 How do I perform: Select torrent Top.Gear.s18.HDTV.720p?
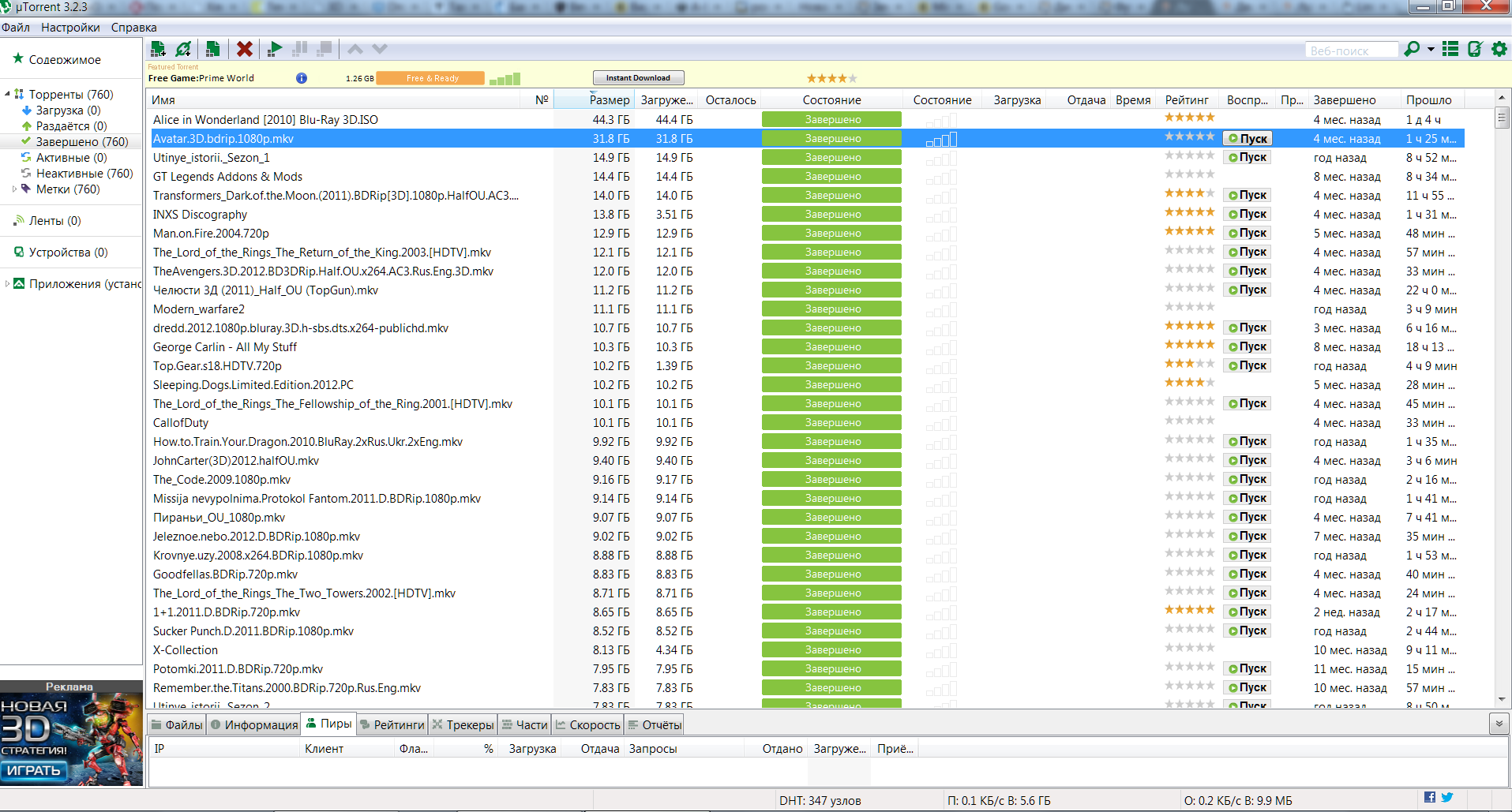pyautogui.click(x=217, y=366)
